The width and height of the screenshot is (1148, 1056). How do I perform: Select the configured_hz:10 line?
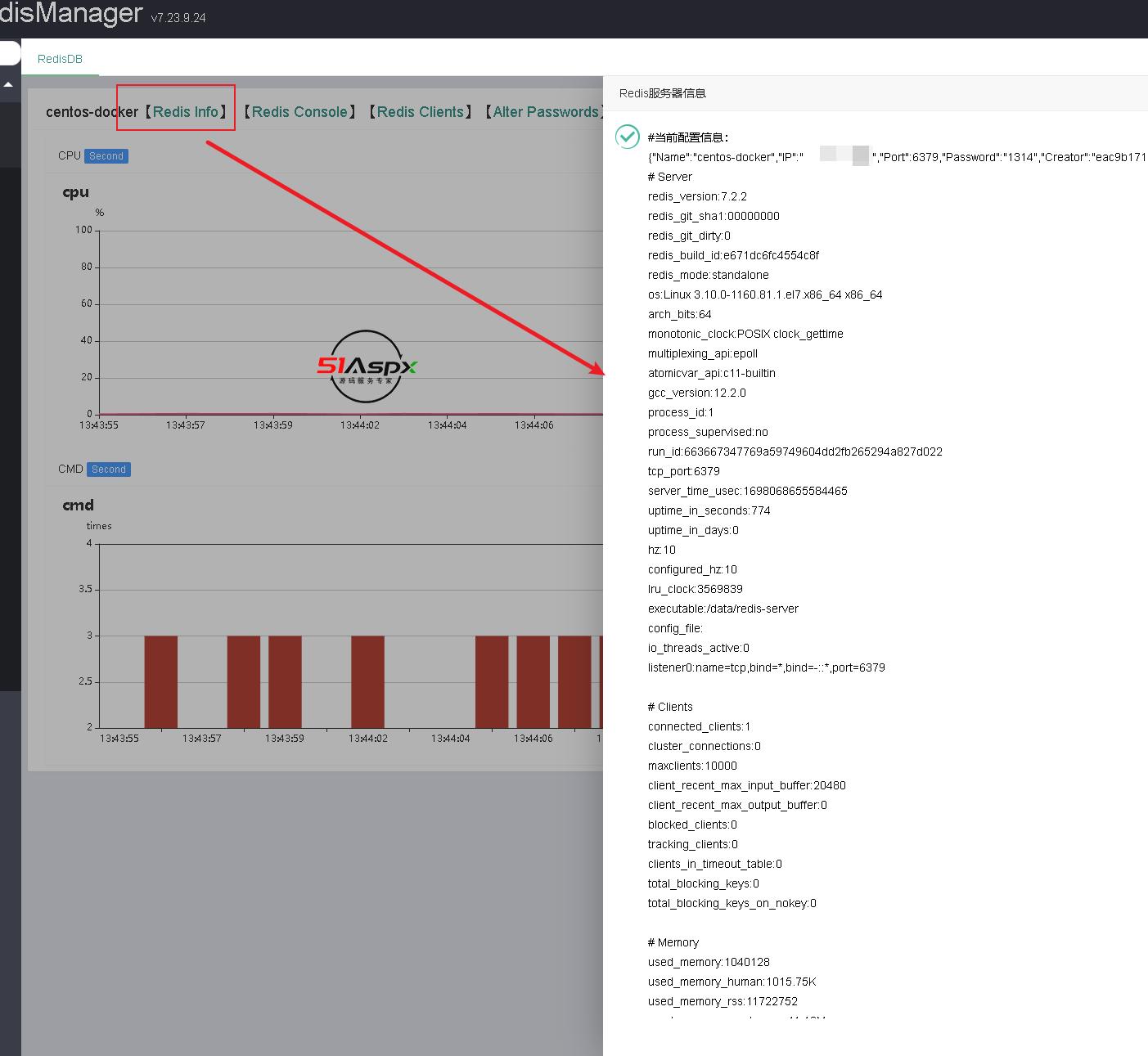[x=692, y=569]
